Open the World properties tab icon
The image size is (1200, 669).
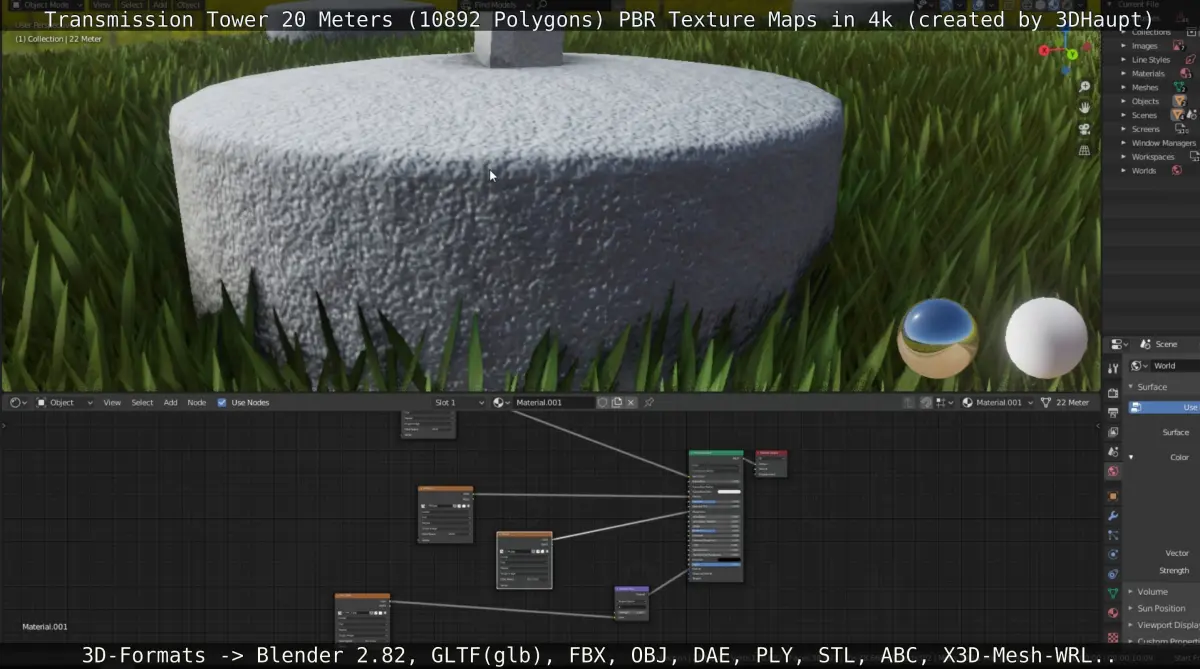tap(1113, 471)
